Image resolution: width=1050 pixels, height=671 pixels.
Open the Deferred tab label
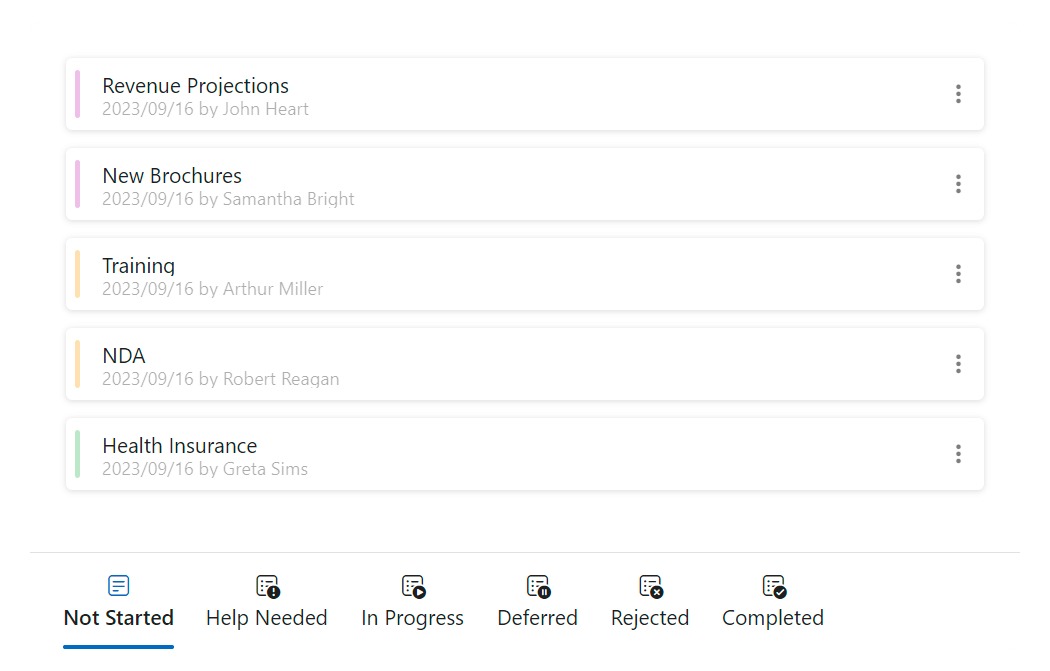click(538, 618)
